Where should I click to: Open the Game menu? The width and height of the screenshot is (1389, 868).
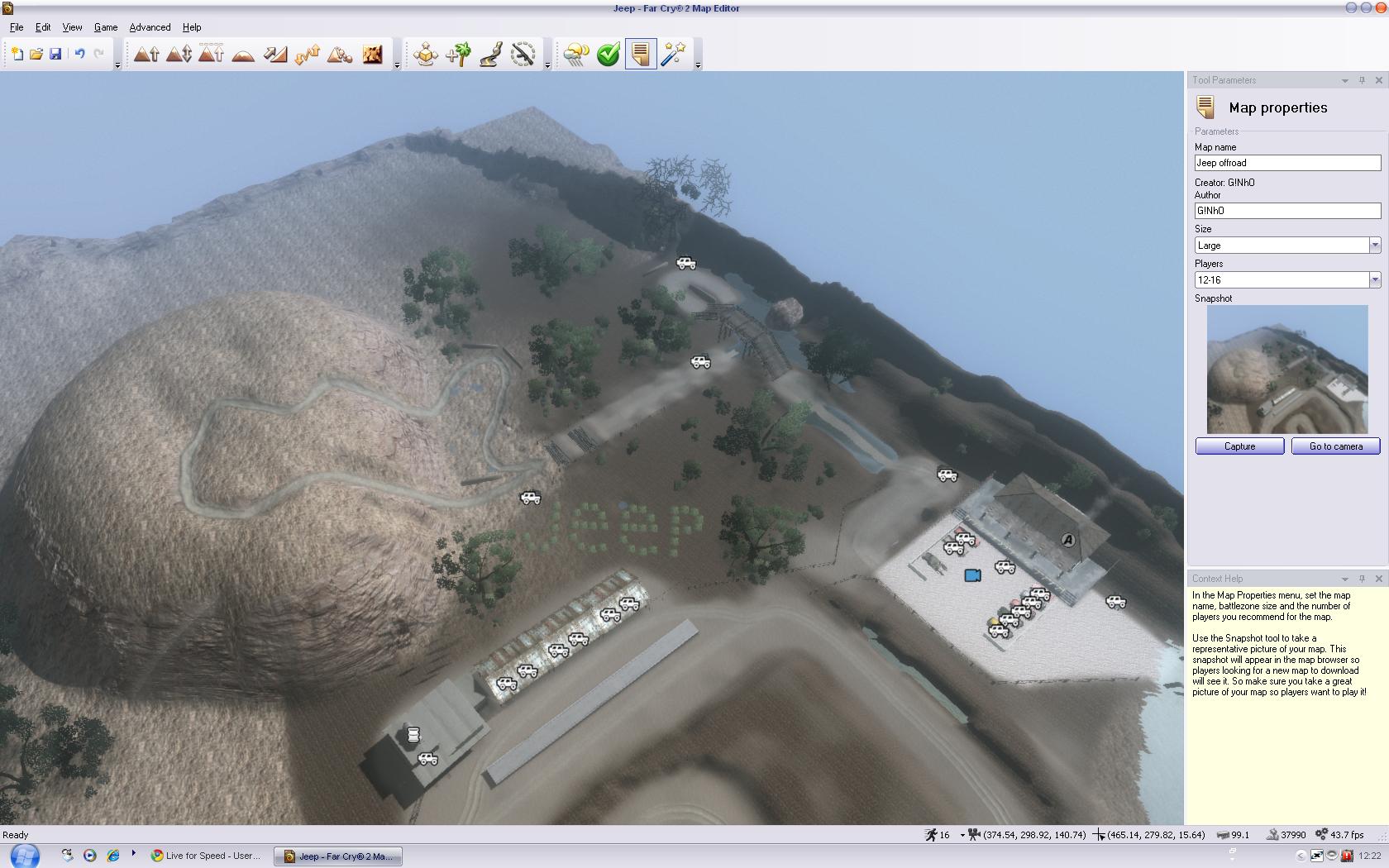pyautogui.click(x=106, y=27)
